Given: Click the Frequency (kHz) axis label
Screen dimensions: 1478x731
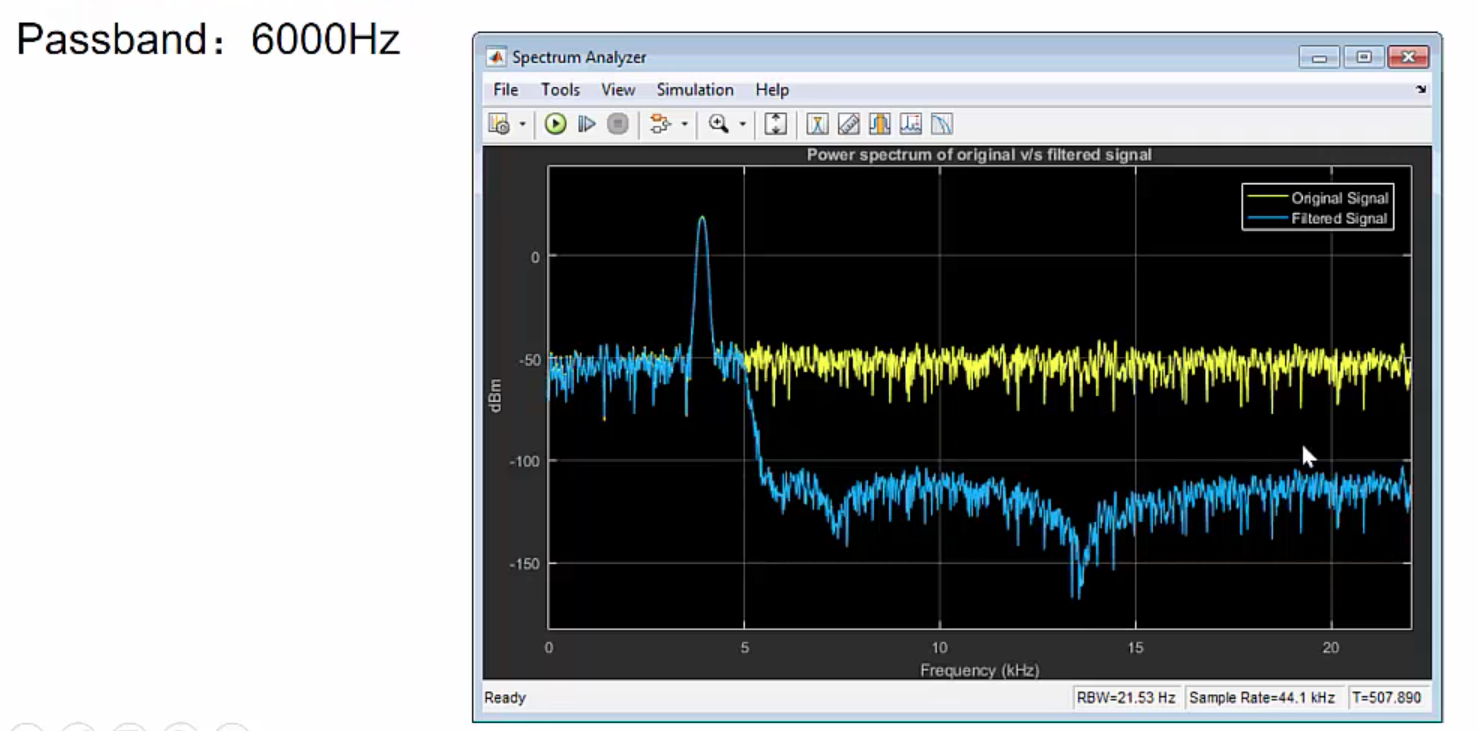Looking at the screenshot, I should point(979,670).
